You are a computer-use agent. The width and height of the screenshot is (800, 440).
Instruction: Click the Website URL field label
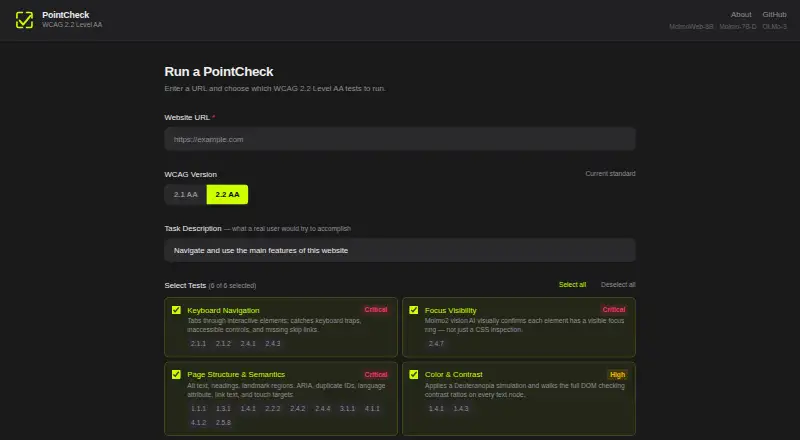click(190, 117)
